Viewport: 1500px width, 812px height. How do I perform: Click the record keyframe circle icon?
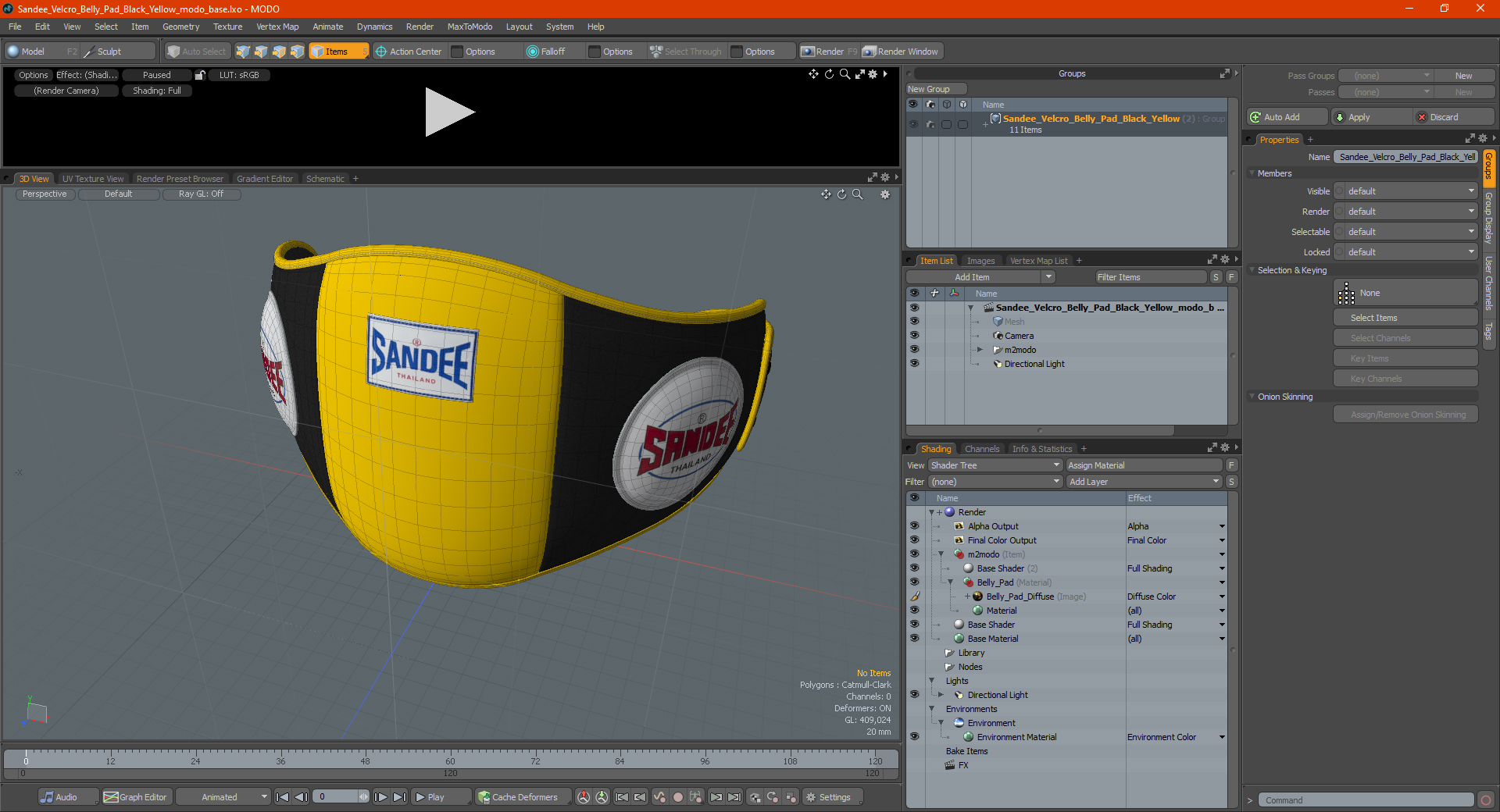coord(678,797)
